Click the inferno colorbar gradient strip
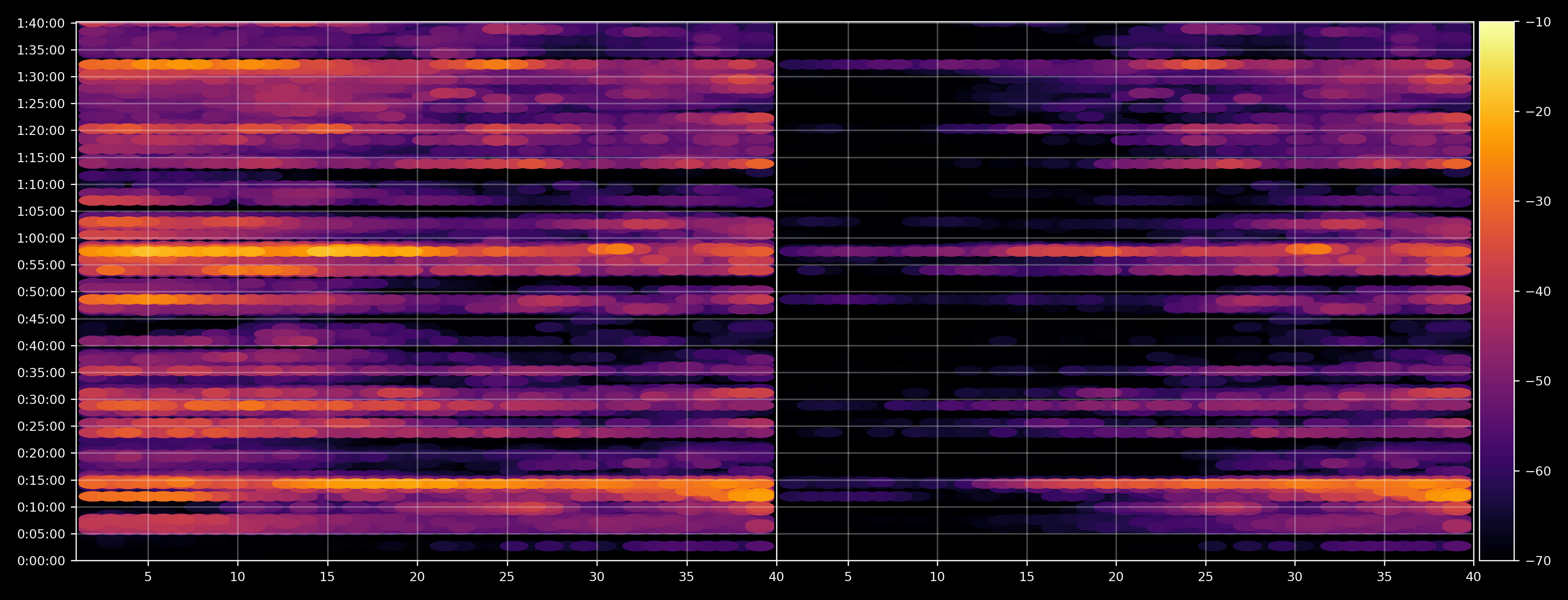Screen dimensions: 1568x600 coord(1497,291)
